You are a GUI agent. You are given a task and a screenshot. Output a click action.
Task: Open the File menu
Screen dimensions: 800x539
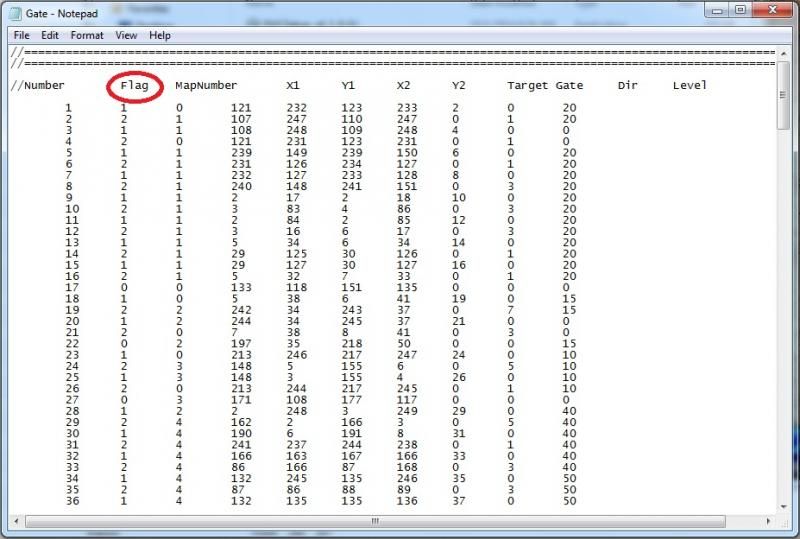click(22, 35)
